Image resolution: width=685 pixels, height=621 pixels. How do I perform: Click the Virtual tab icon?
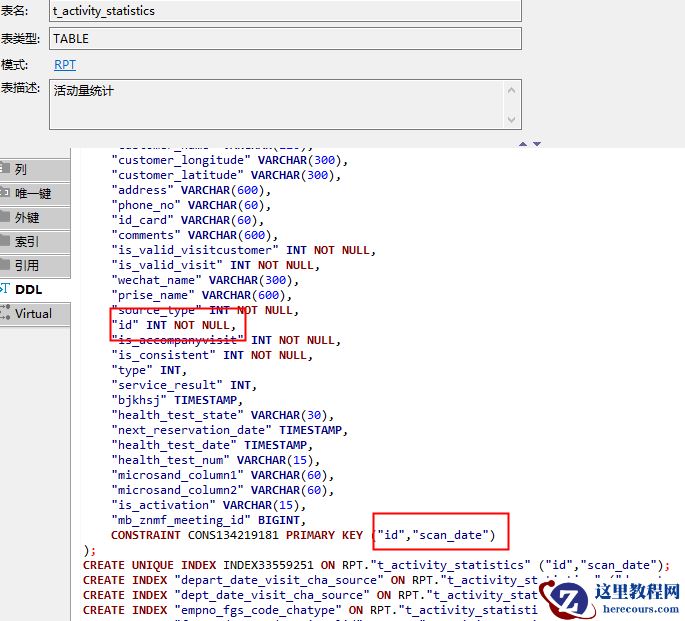(x=5, y=312)
